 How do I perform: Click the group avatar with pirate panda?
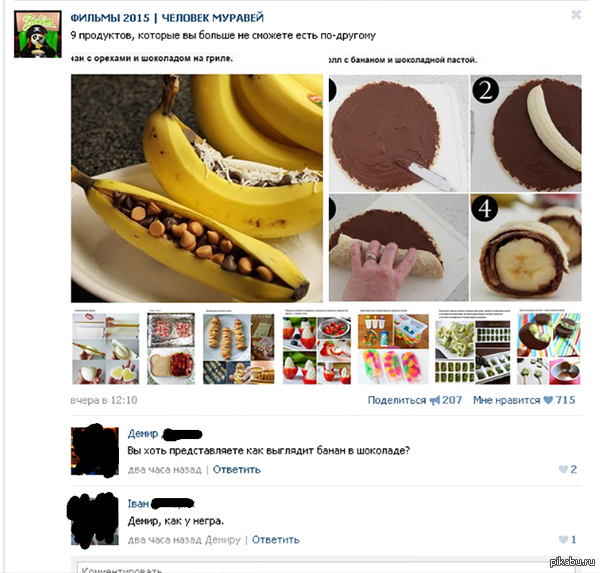point(38,34)
